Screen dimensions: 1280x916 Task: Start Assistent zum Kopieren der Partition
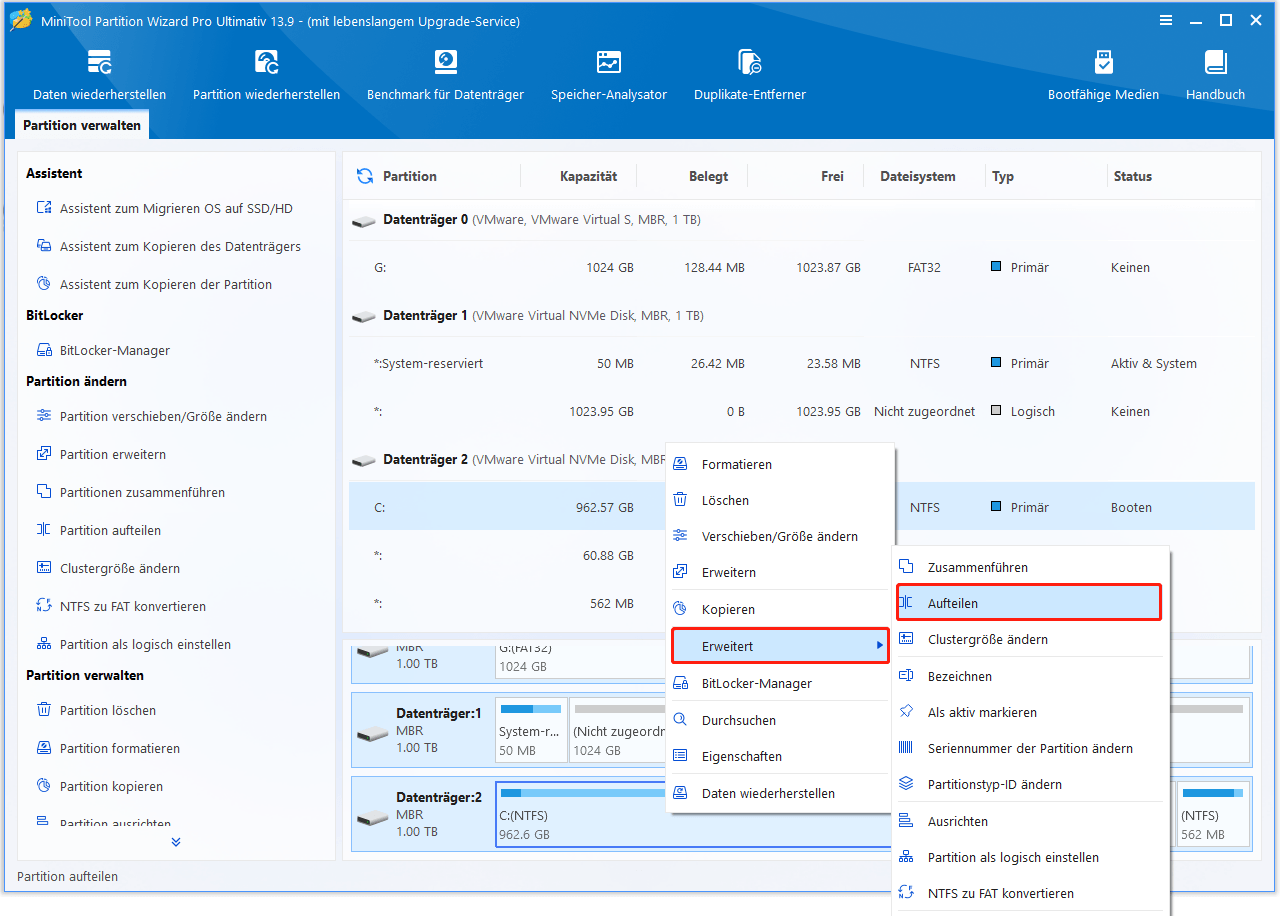[x=154, y=284]
